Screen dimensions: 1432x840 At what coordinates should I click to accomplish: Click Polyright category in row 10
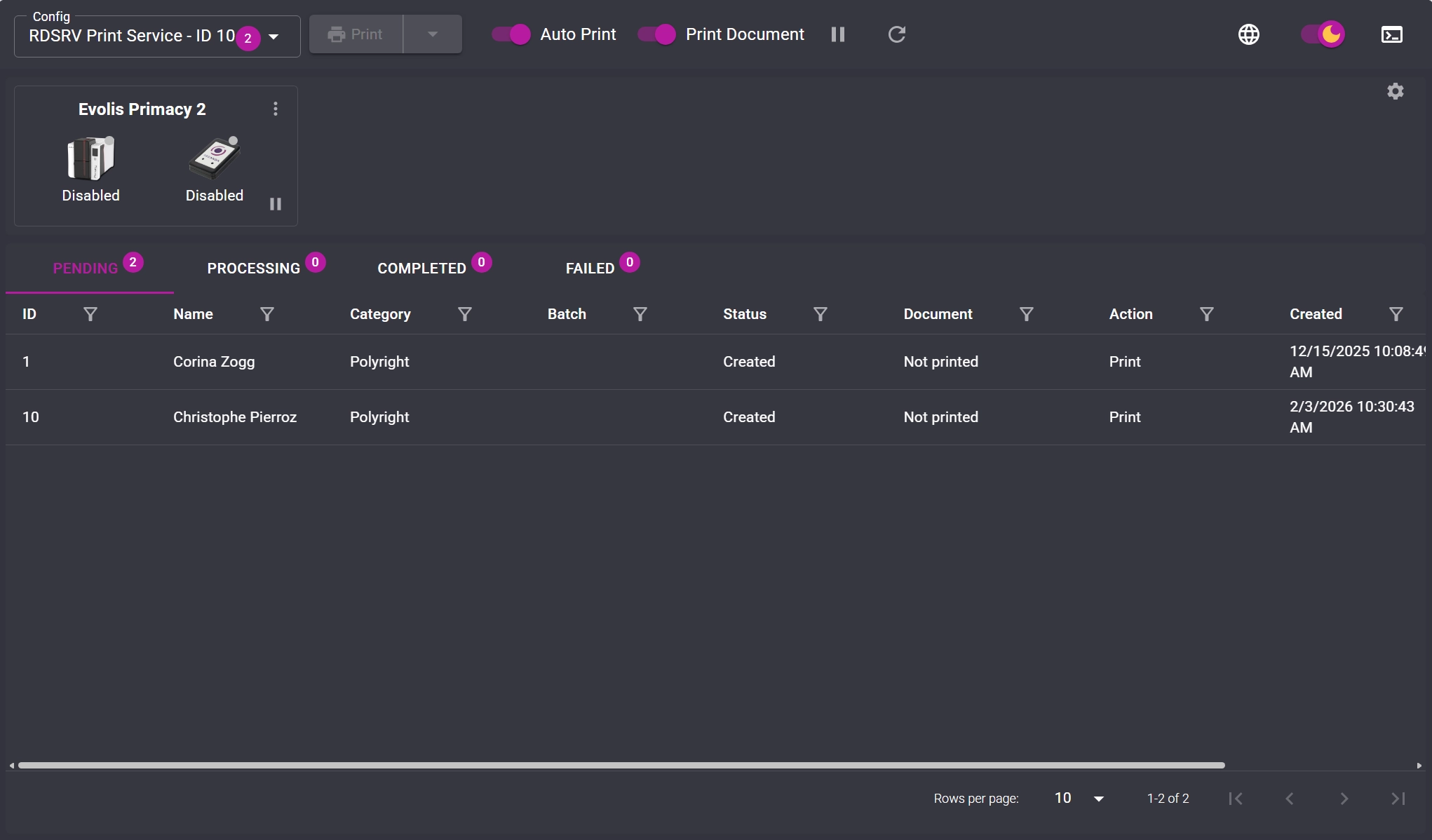click(379, 417)
